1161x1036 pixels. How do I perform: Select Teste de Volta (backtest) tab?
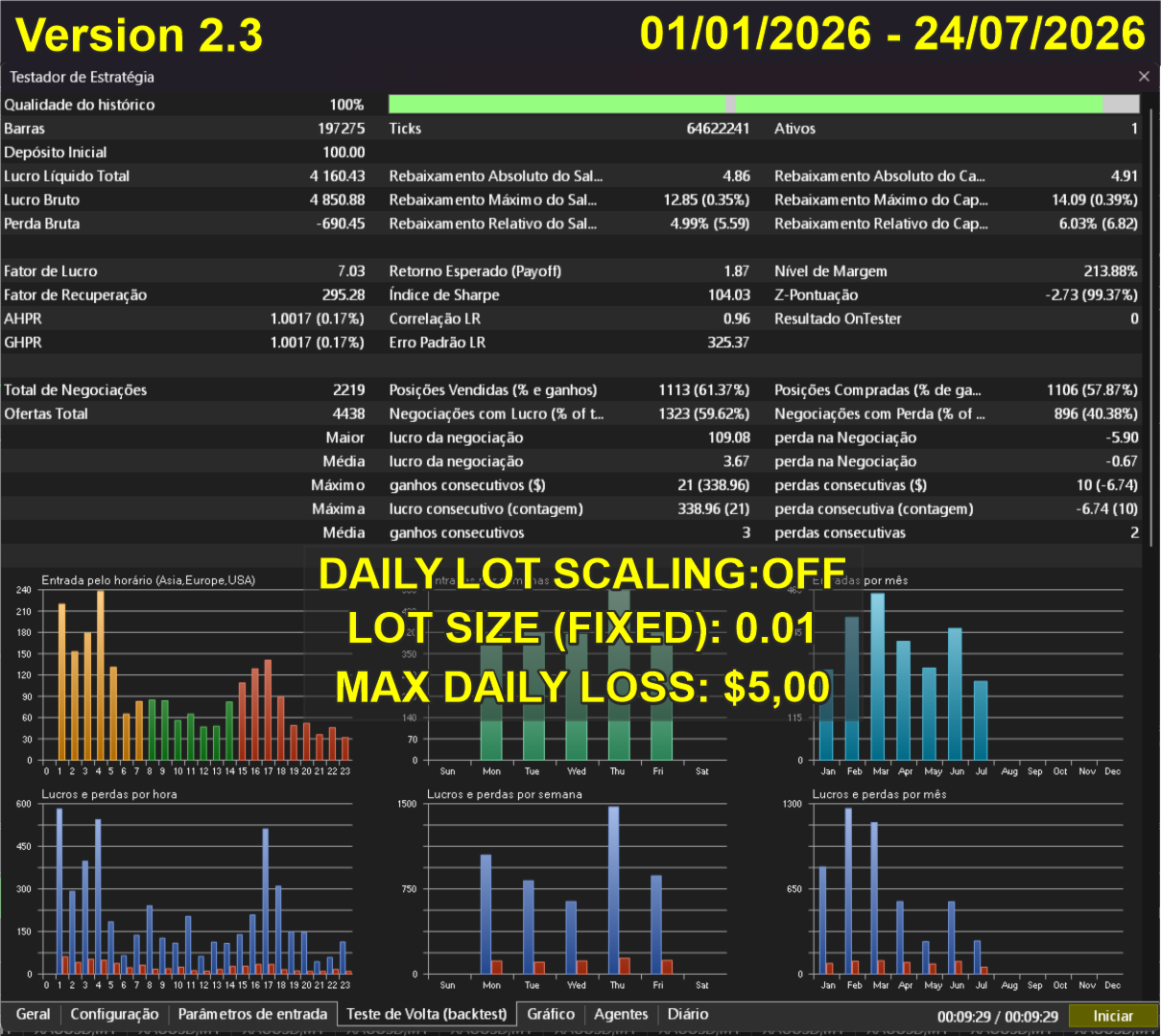[426, 1014]
